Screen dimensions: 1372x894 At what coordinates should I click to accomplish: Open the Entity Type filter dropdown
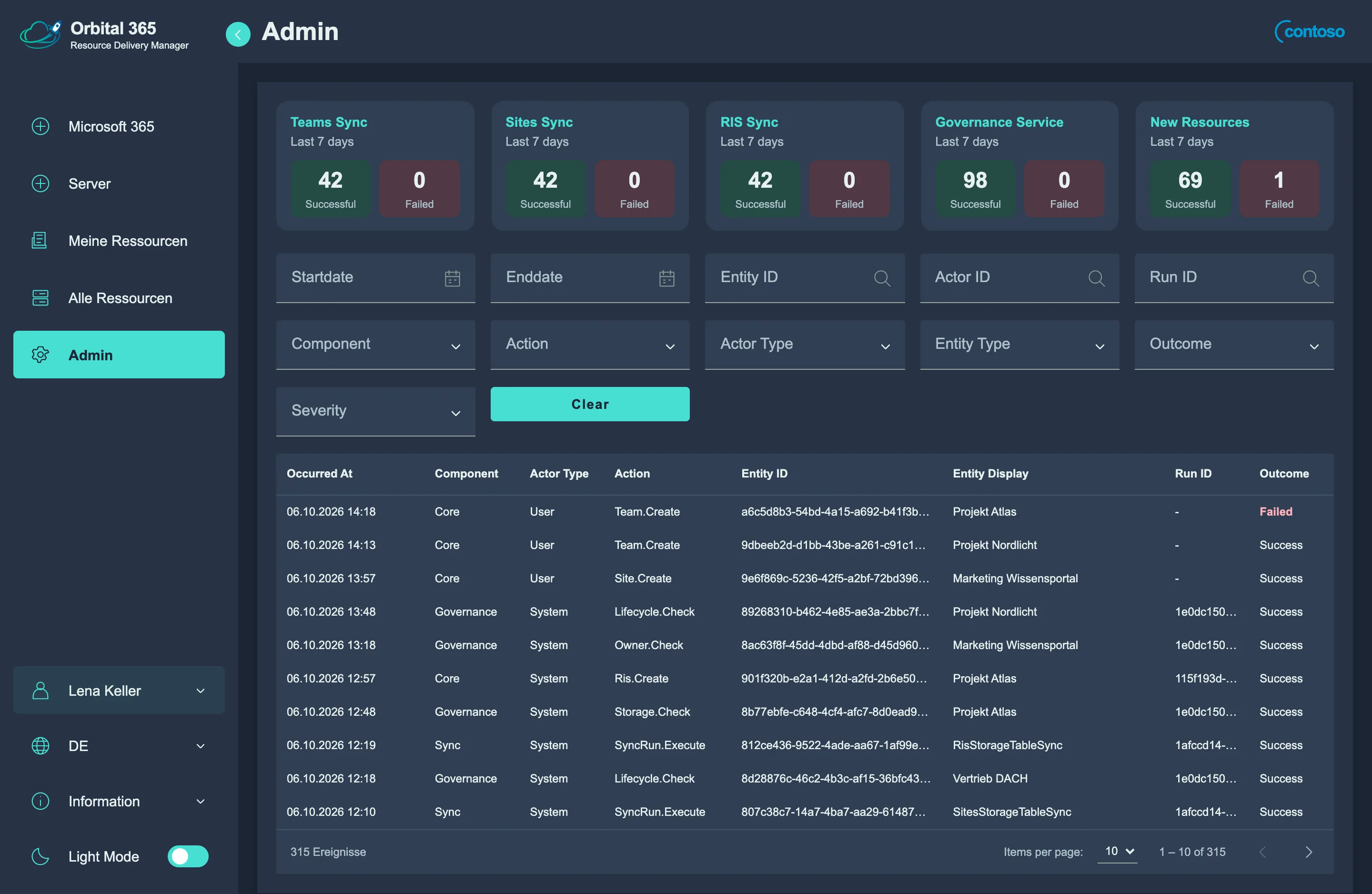[1019, 345]
